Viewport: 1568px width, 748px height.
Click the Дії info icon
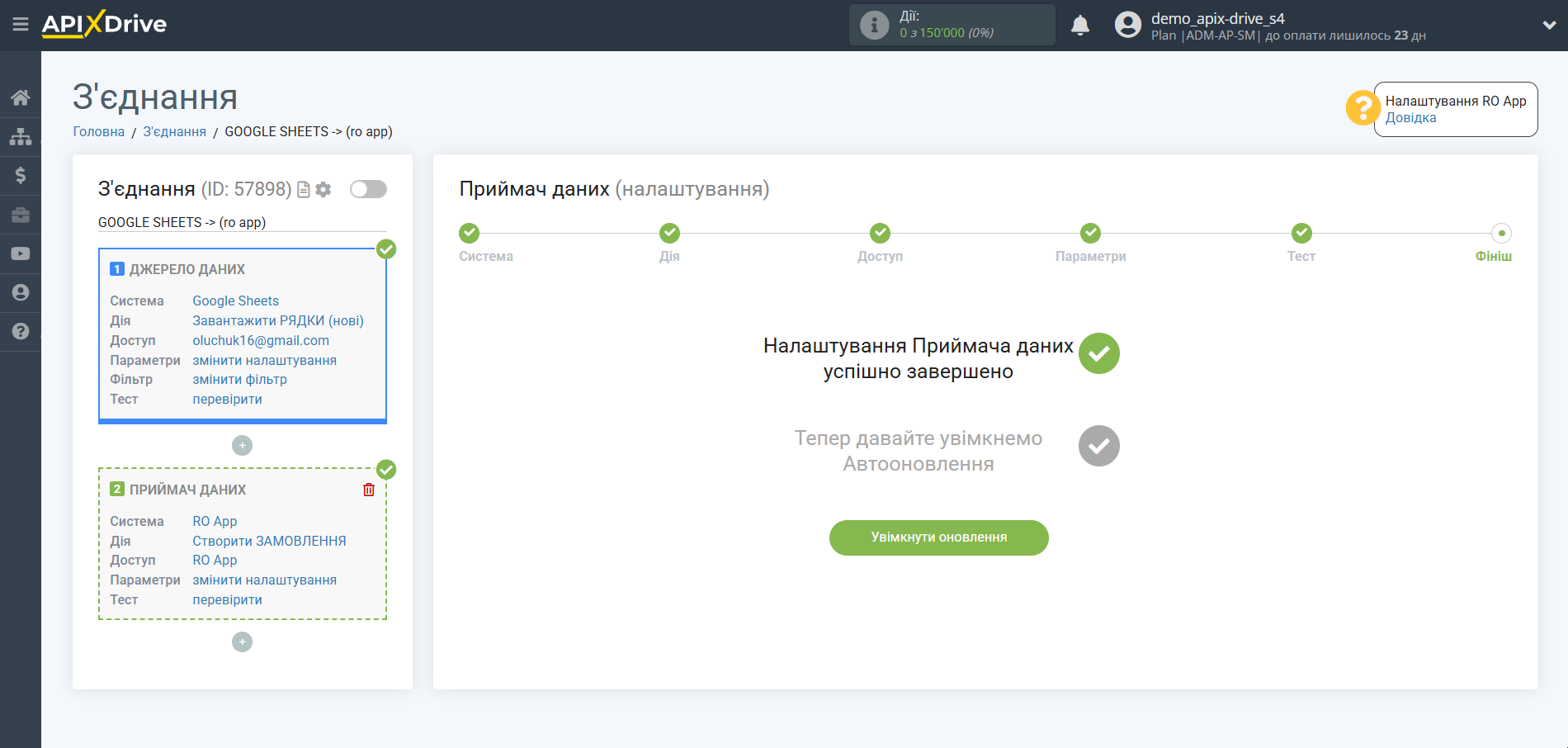(x=874, y=24)
